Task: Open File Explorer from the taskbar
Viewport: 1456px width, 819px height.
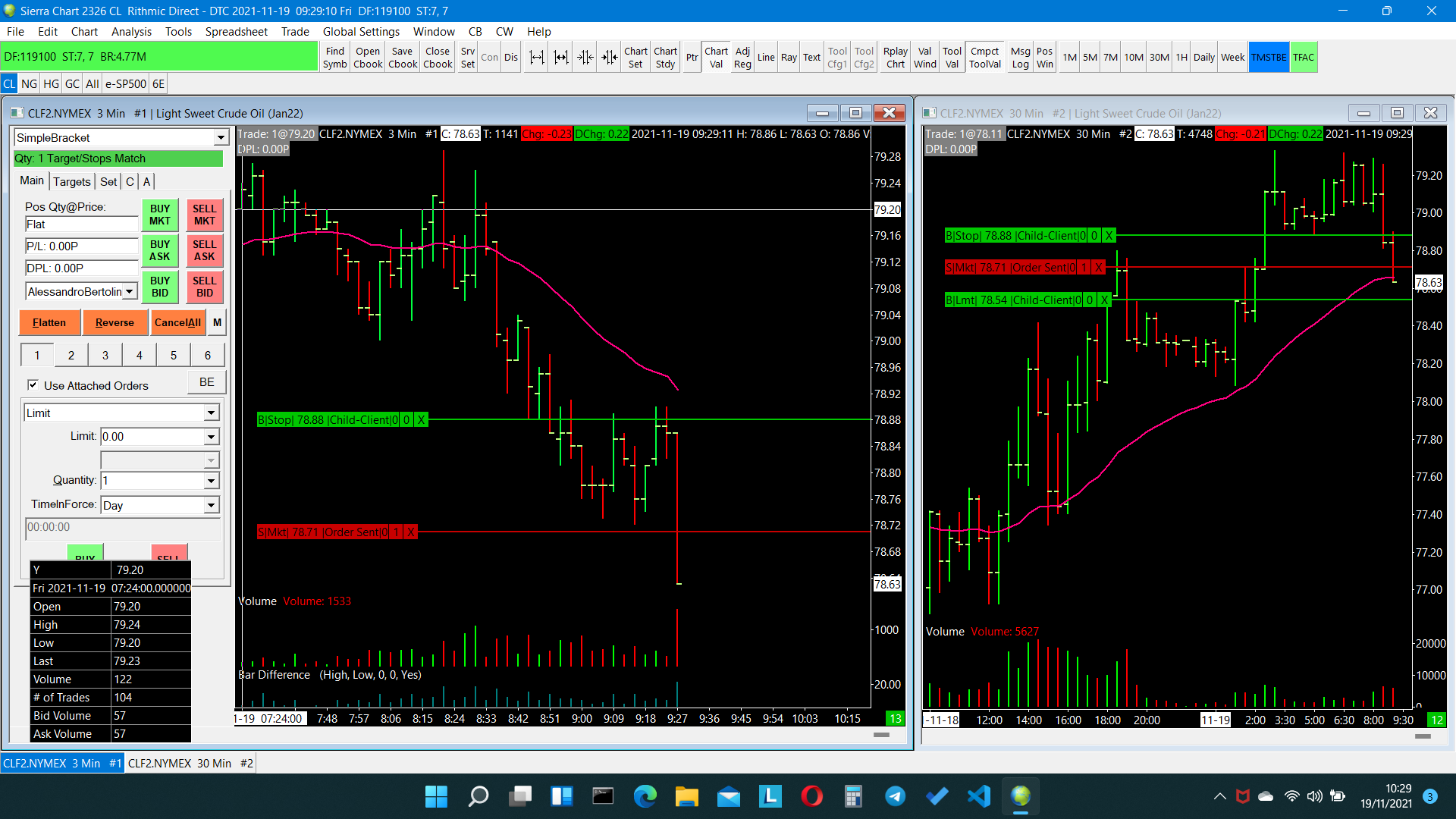Action: tap(687, 796)
